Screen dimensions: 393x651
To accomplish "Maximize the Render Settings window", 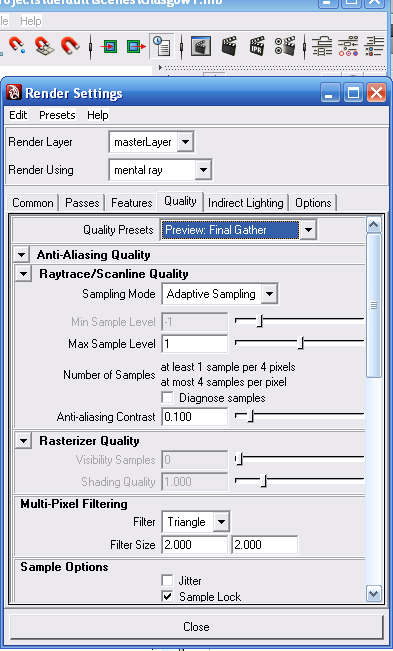I will pyautogui.click(x=353, y=92).
